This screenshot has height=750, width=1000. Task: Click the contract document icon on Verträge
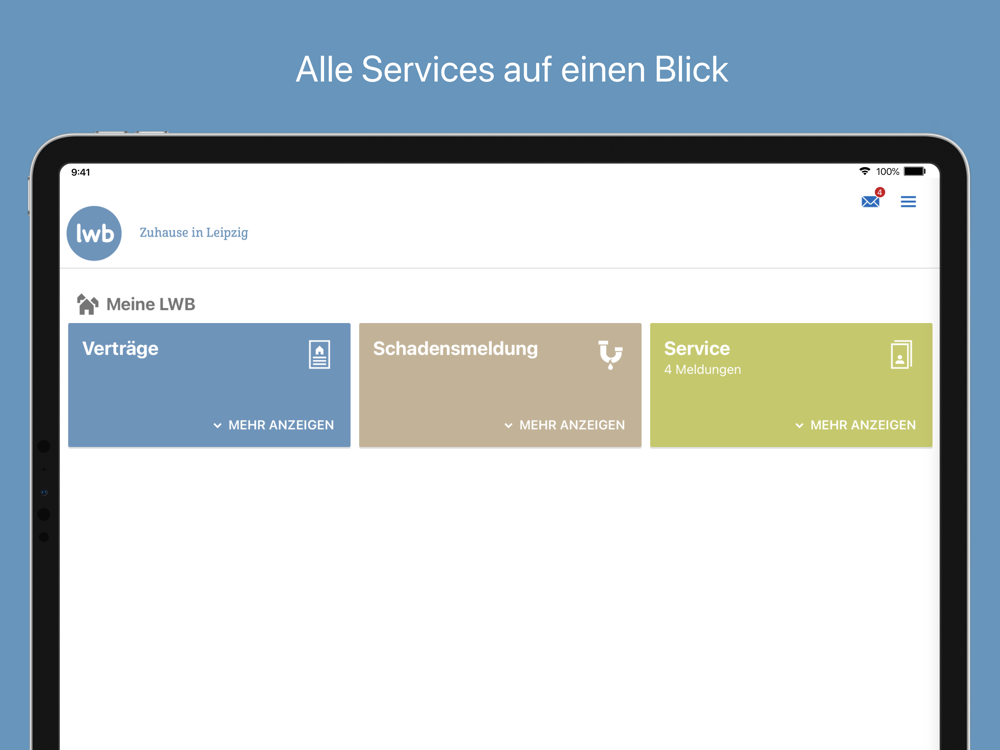tap(320, 355)
